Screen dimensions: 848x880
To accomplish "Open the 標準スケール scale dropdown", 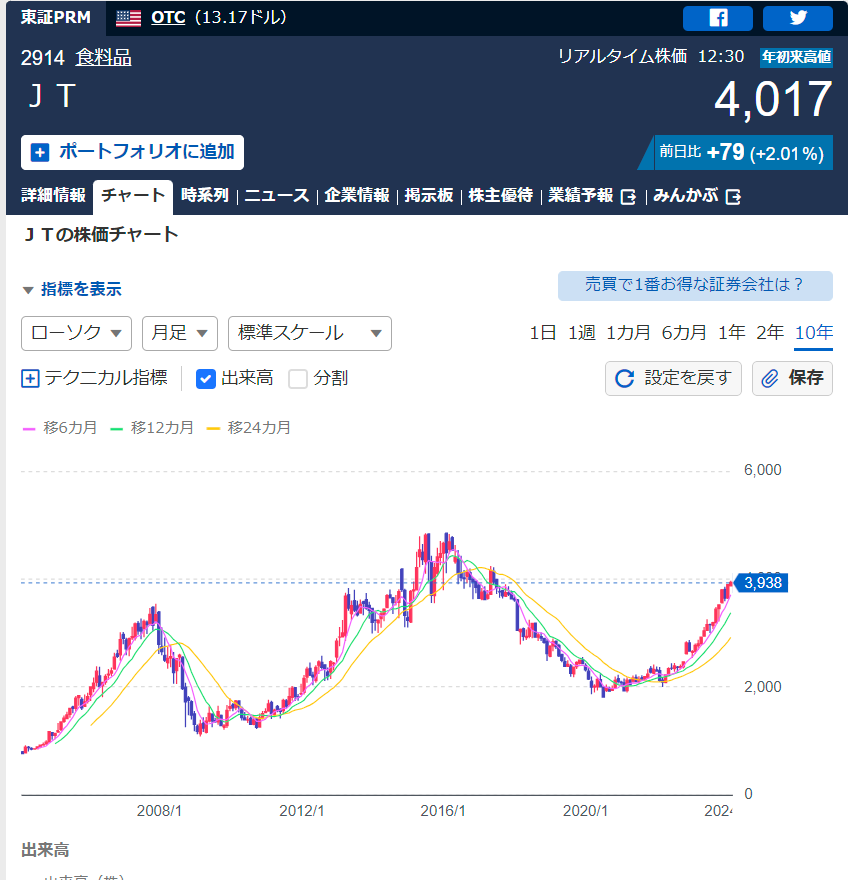I will click(x=309, y=333).
